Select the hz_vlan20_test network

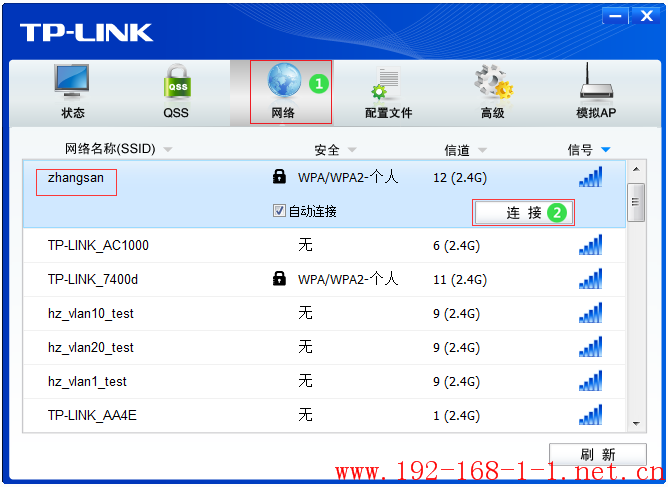tap(91, 348)
